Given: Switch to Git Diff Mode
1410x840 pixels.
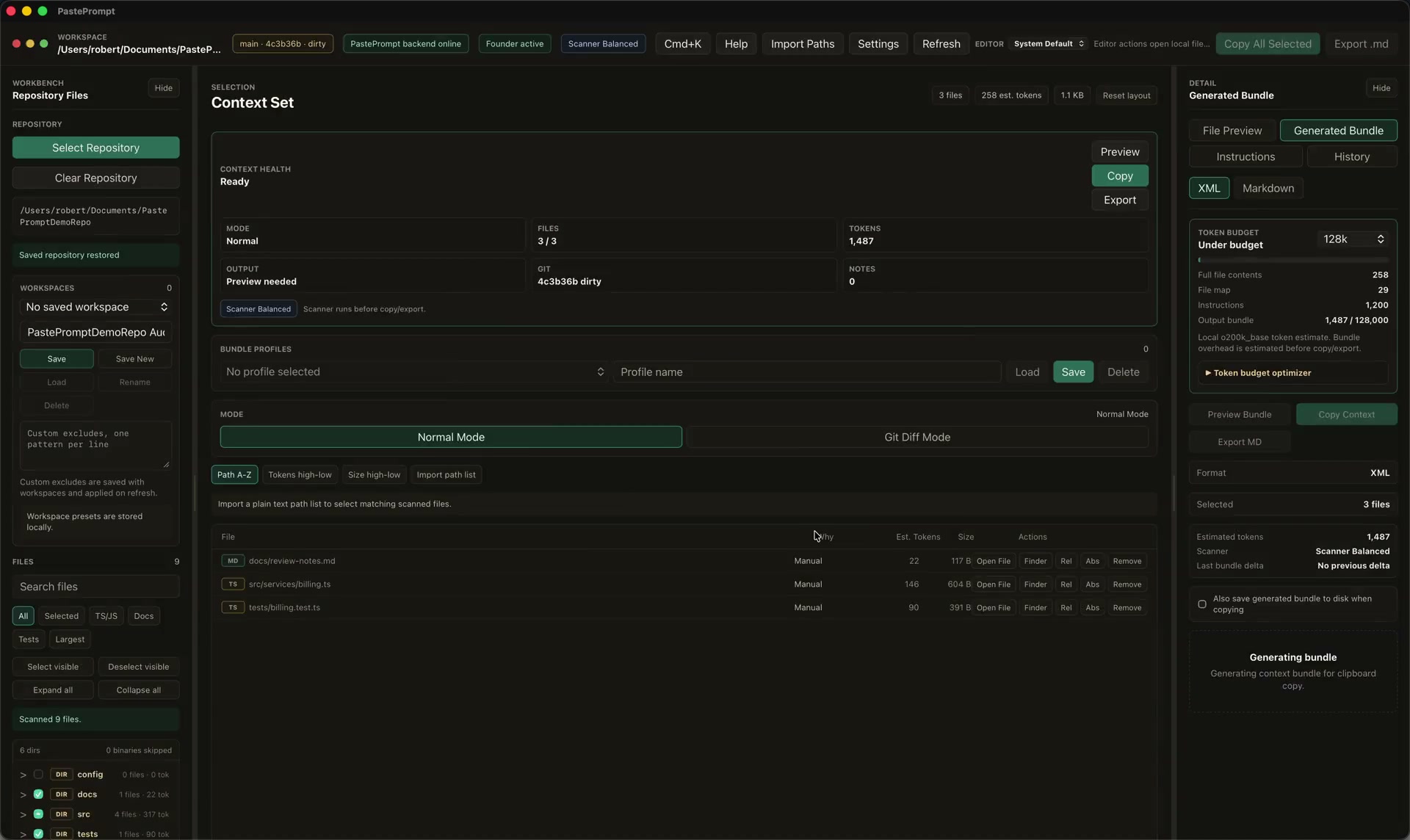Looking at the screenshot, I should 917,437.
